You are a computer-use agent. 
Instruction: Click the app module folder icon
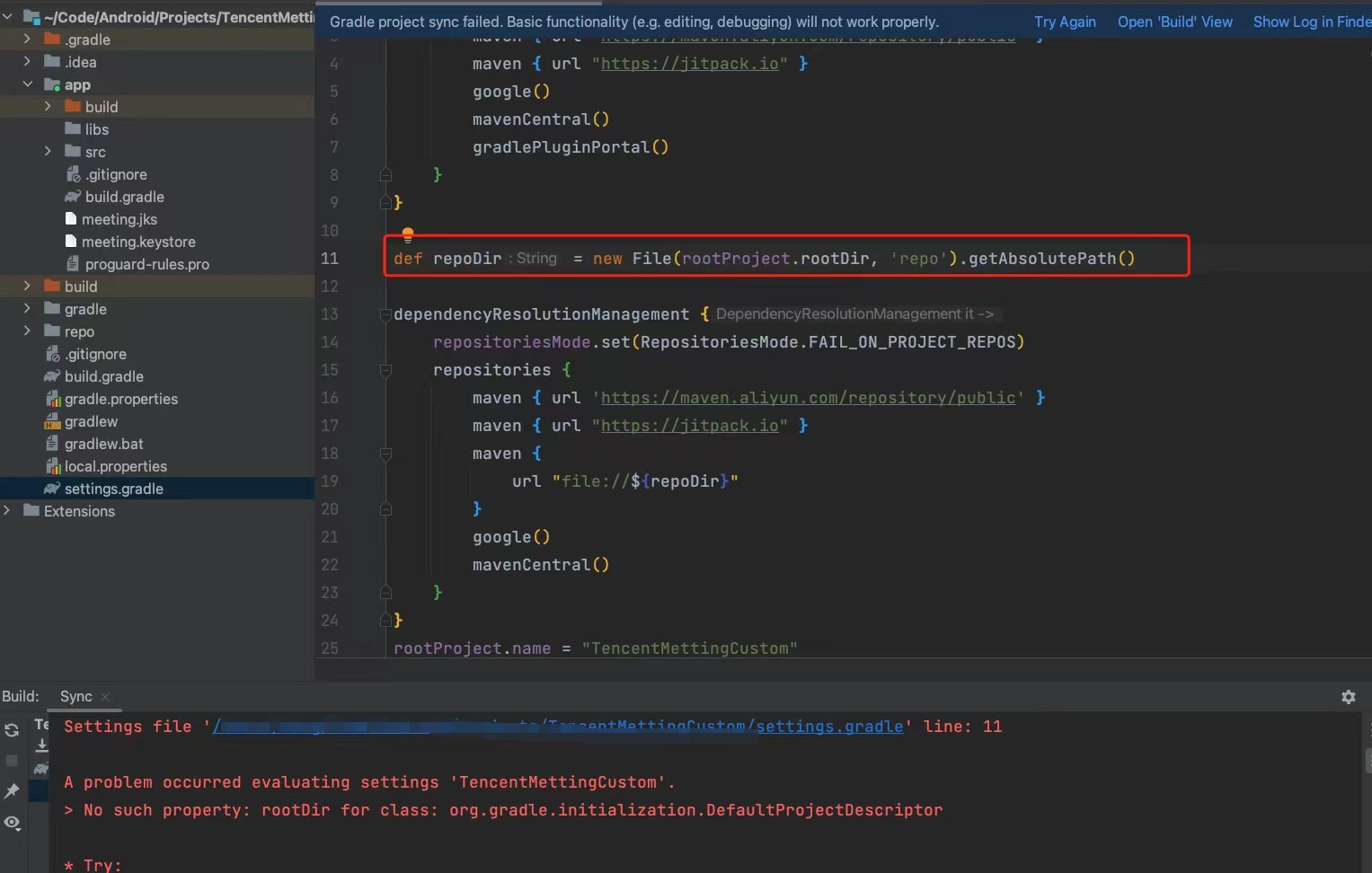52,84
